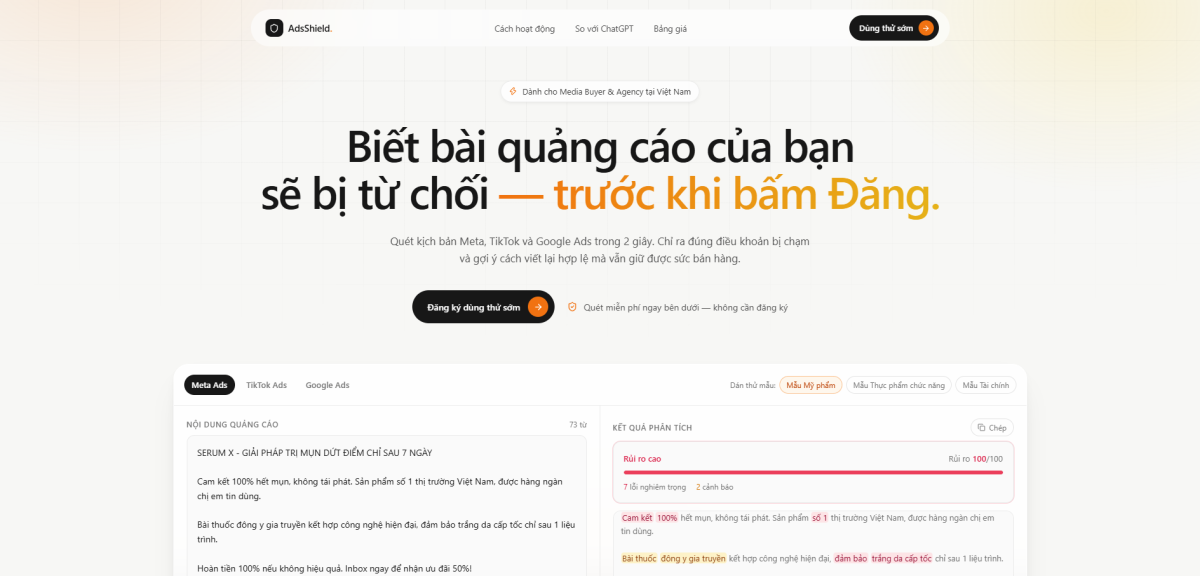Open the Cách hoạt động nav link
Viewport: 1200px width, 576px height.
click(524, 29)
